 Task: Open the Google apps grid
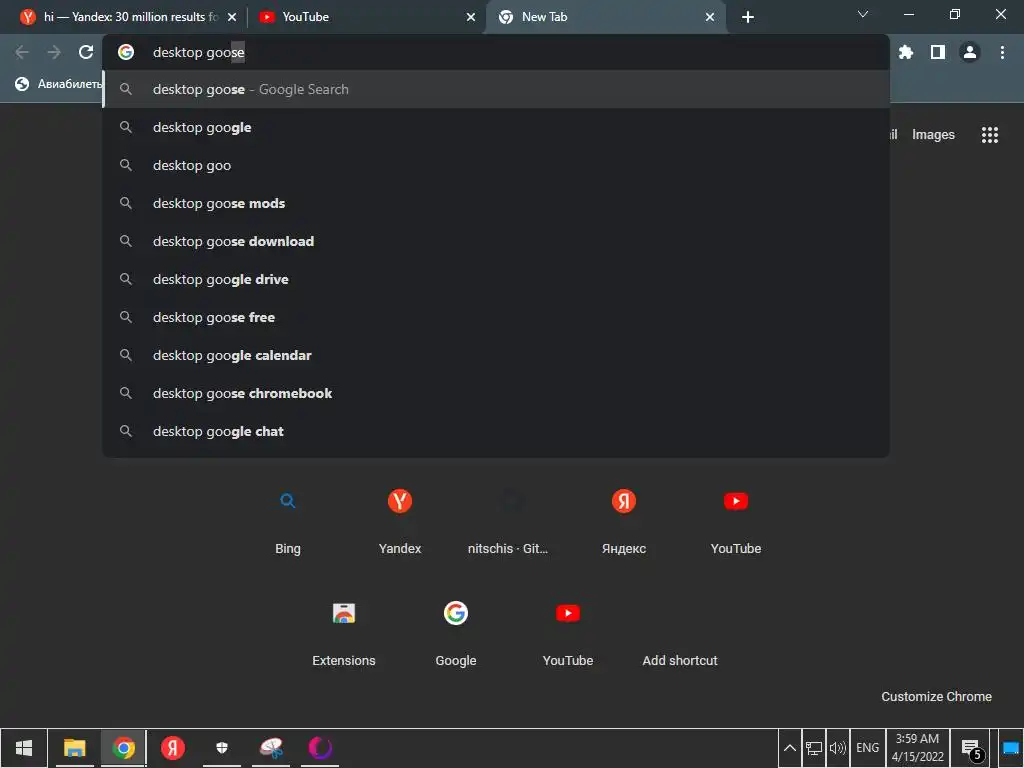pyautogui.click(x=989, y=135)
